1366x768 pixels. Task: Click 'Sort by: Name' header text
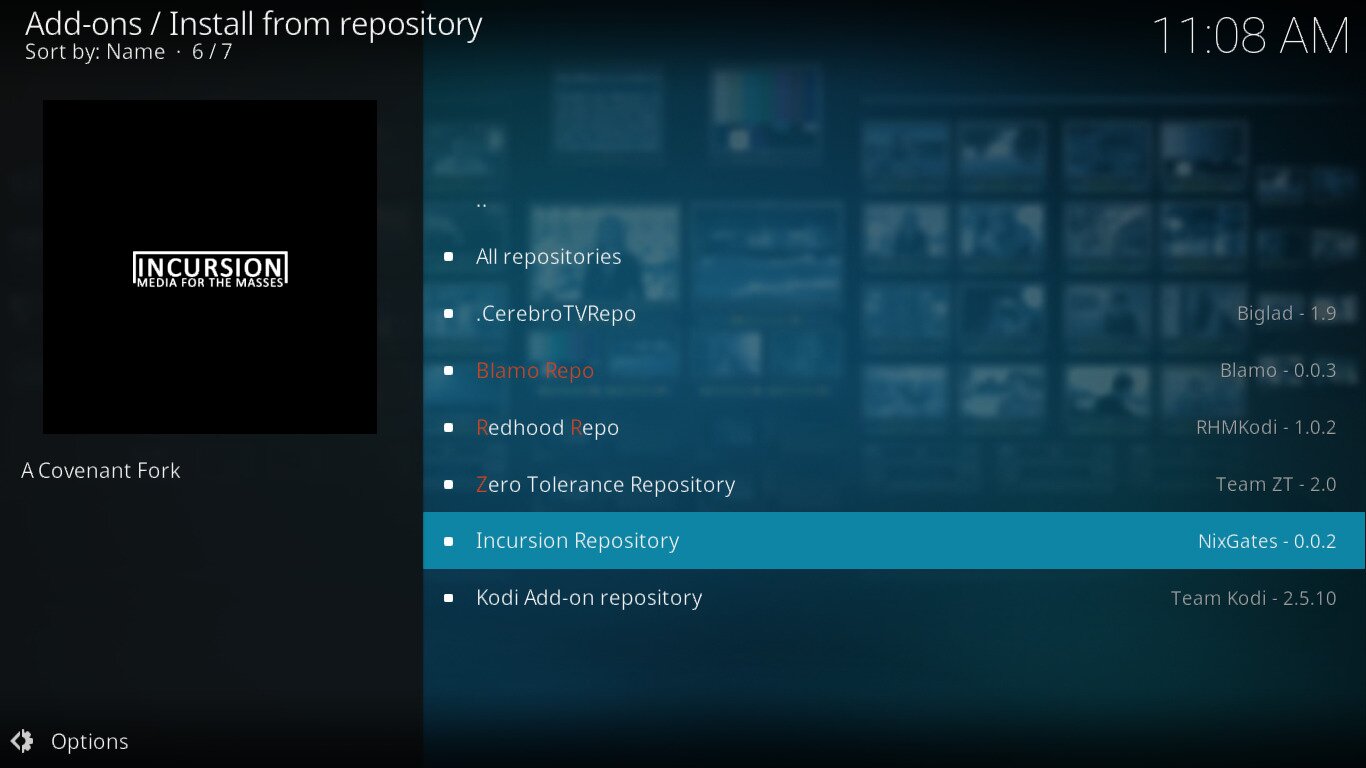pyautogui.click(x=95, y=52)
